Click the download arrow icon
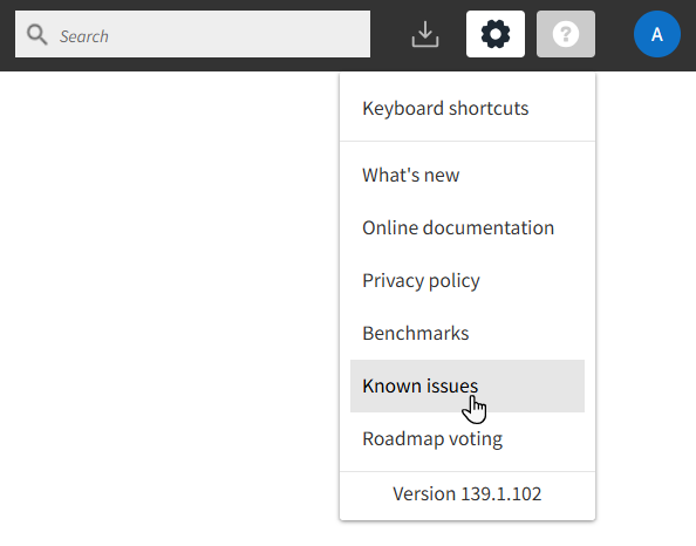The width and height of the screenshot is (696, 546). point(425,35)
